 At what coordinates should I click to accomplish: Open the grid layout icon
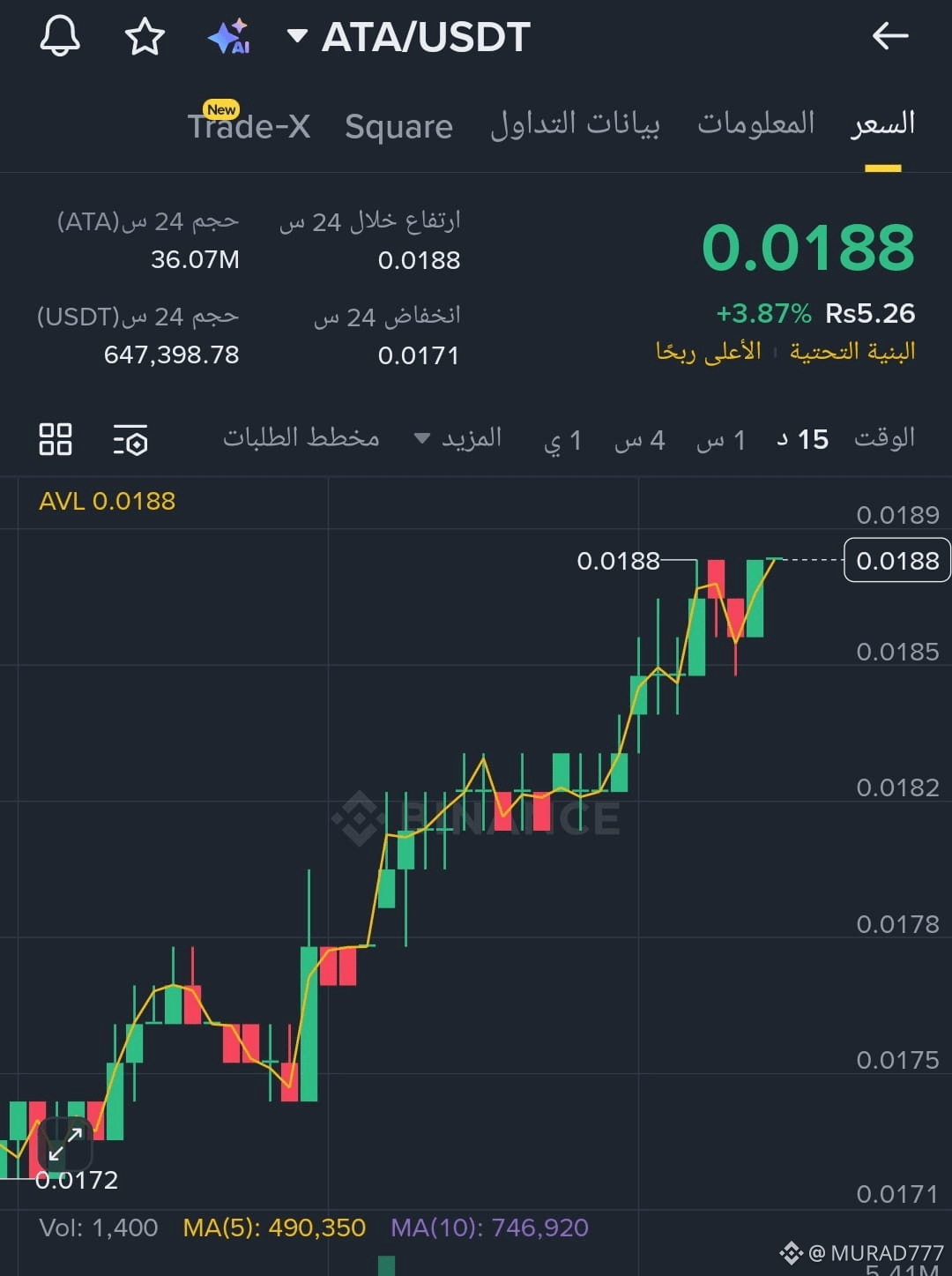56,439
